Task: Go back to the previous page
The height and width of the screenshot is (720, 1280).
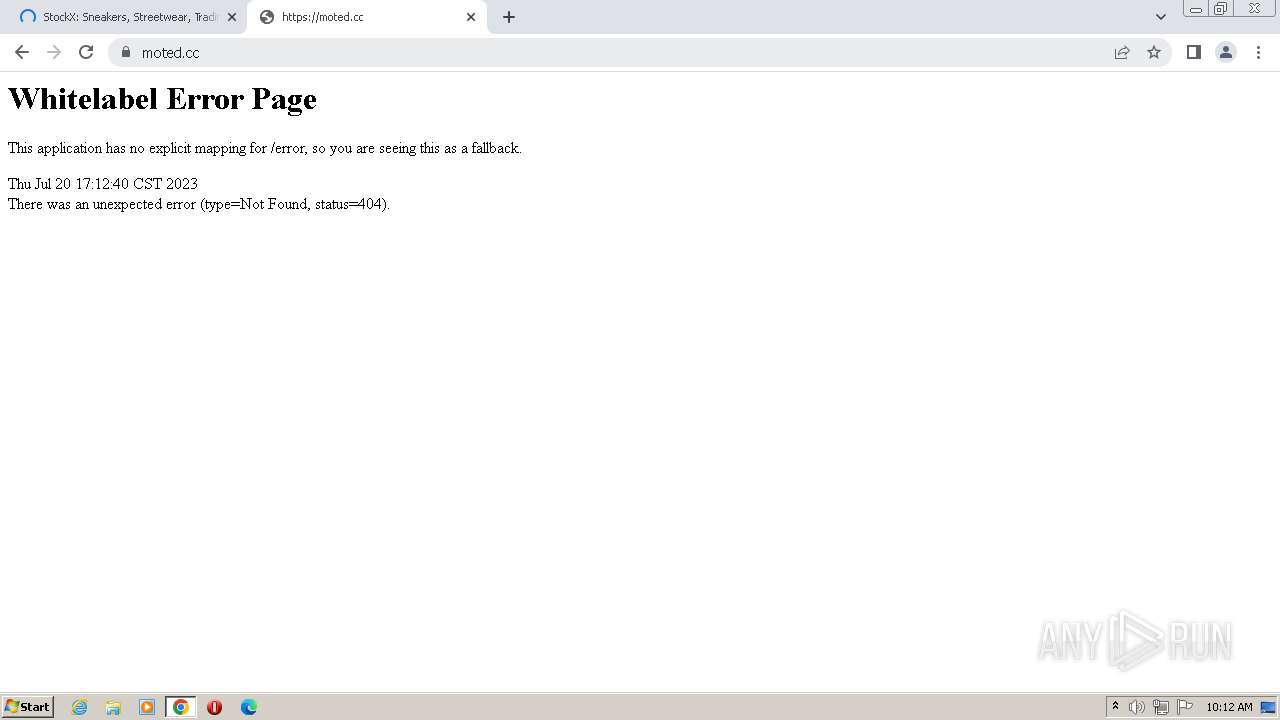Action: pos(21,52)
